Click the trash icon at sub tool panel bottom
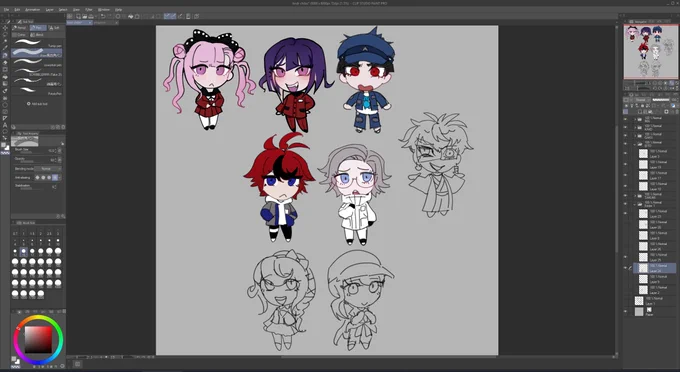Image resolution: width=680 pixels, height=372 pixels. tap(63, 127)
